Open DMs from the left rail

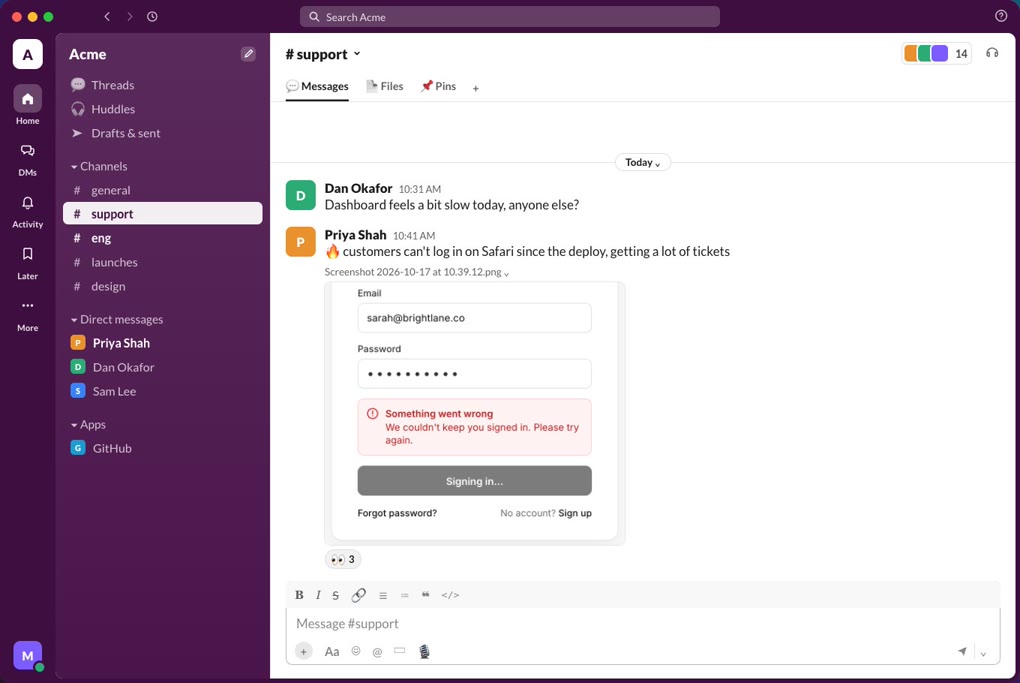tap(27, 159)
